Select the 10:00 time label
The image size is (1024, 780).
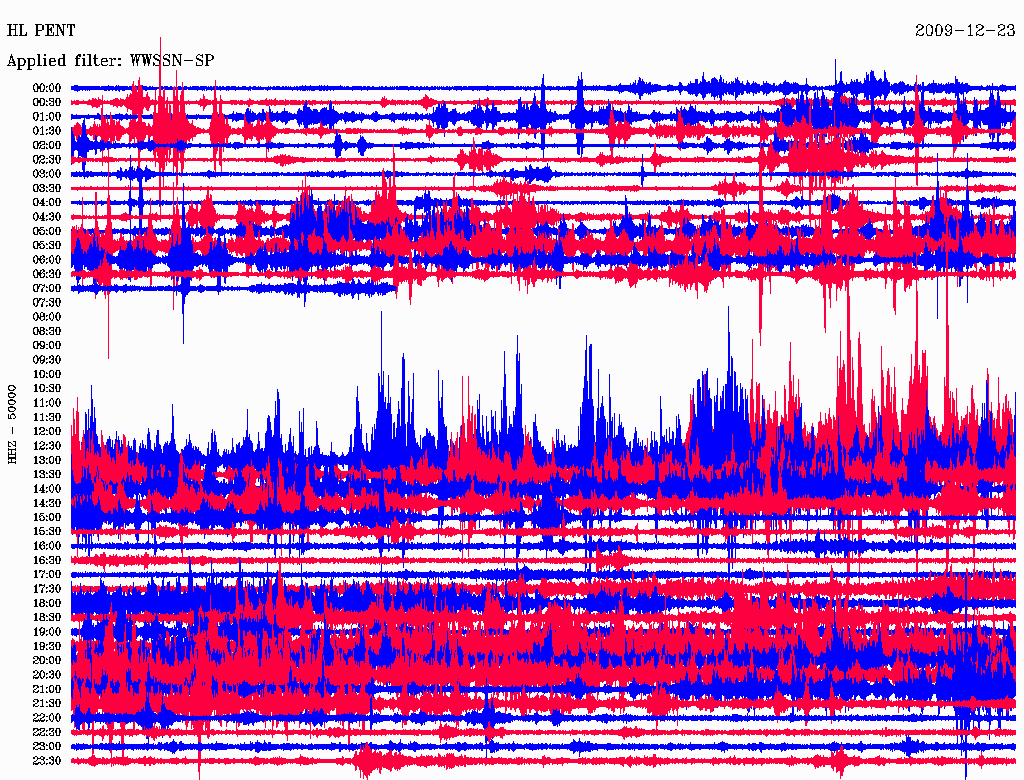47,374
